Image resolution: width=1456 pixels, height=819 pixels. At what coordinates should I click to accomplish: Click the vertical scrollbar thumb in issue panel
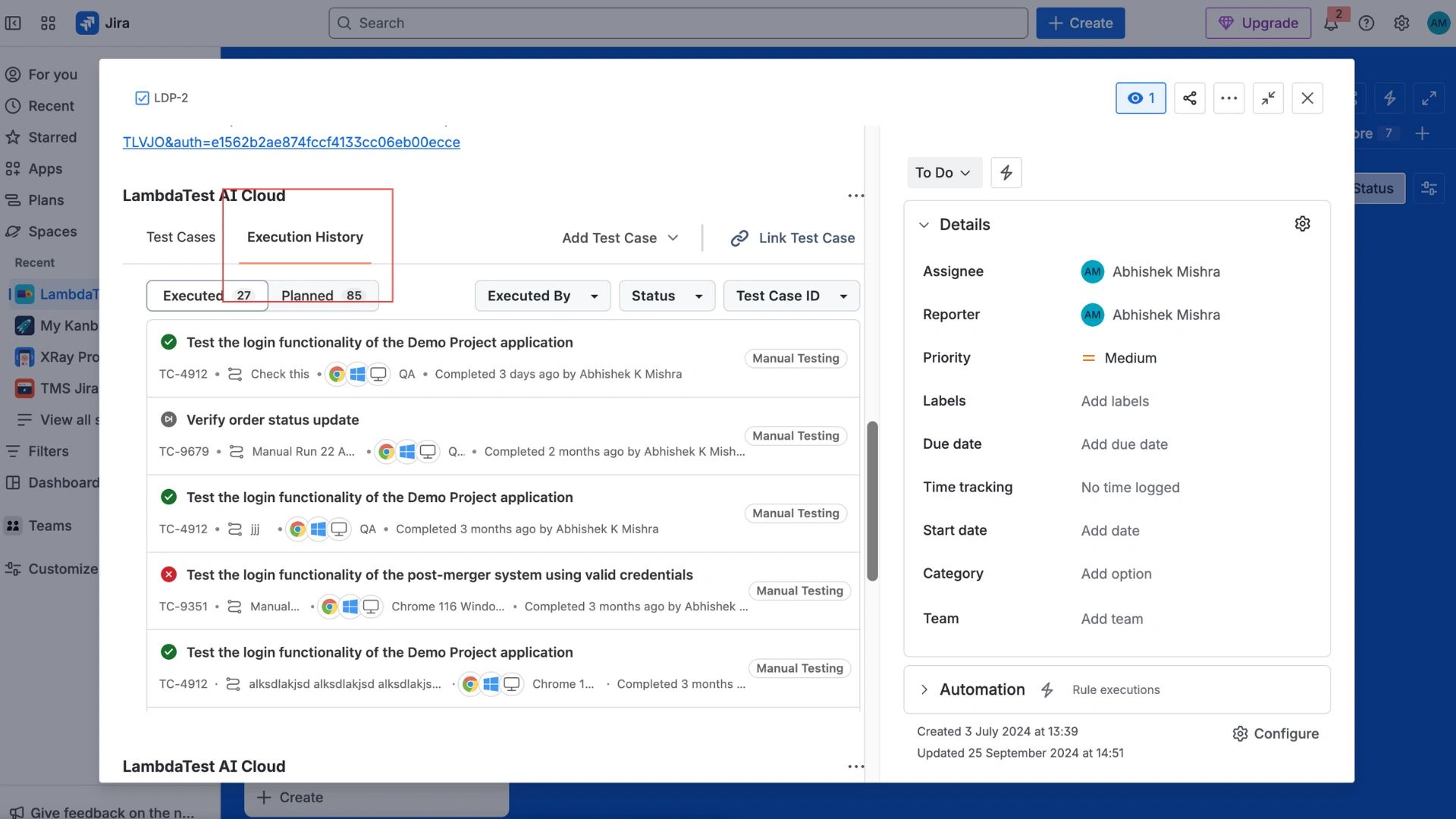(x=872, y=500)
